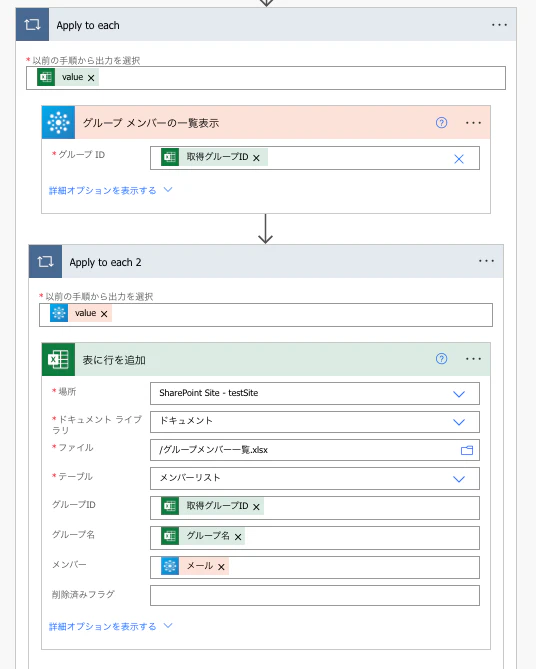Click the Azure AD icon on the メール token
536x669 pixels.
click(170, 566)
